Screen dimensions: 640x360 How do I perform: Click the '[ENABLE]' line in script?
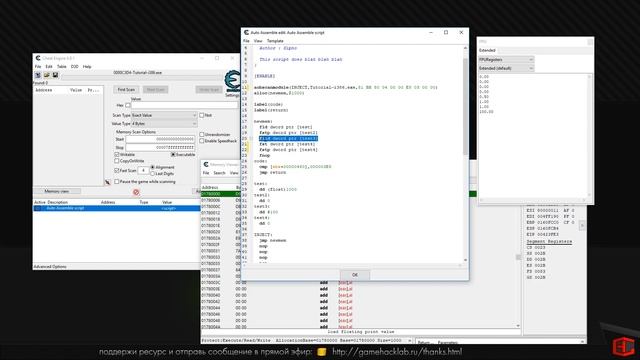coord(264,76)
